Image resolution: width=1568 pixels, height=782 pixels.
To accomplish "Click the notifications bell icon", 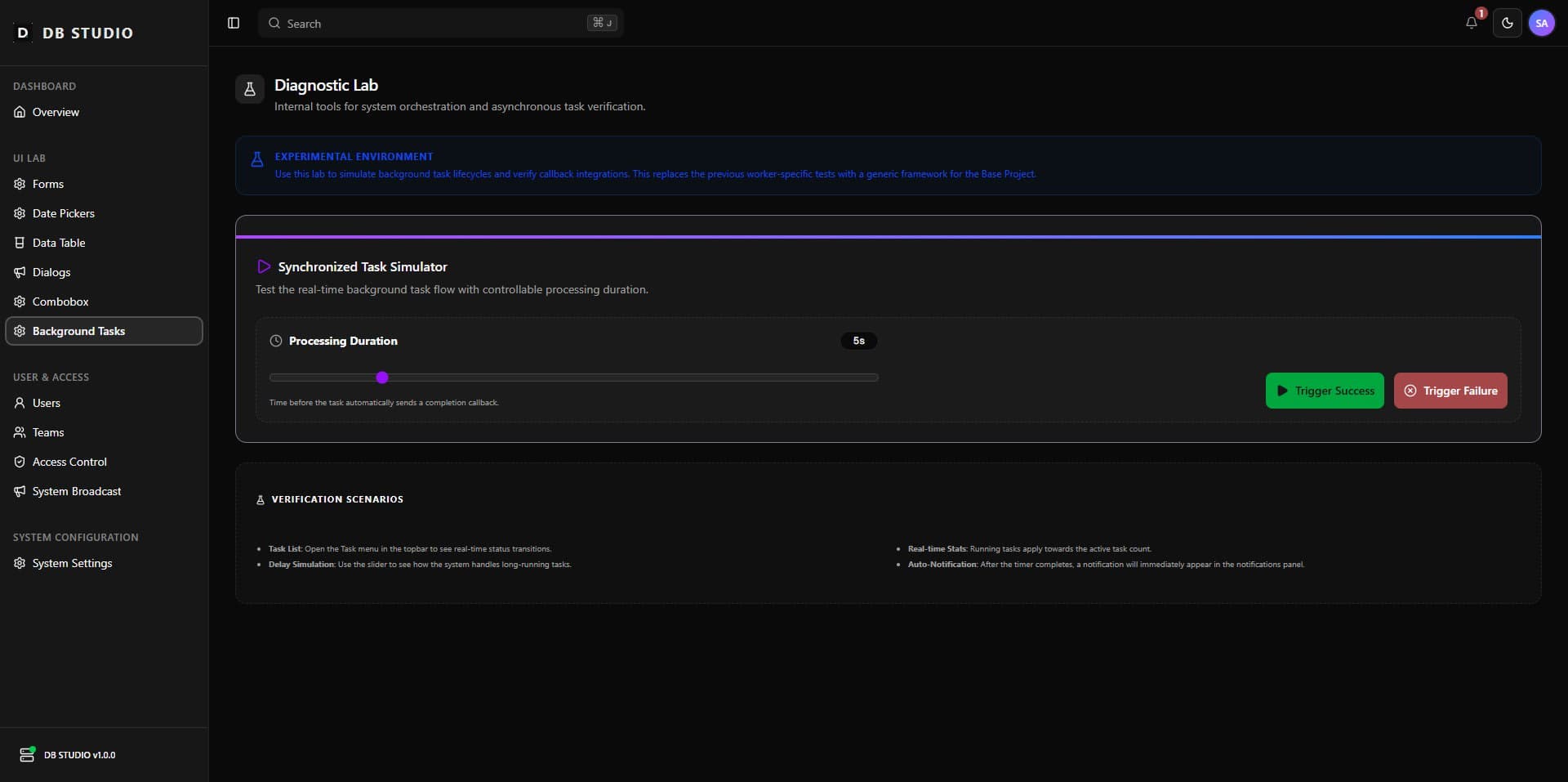I will pos(1471,23).
